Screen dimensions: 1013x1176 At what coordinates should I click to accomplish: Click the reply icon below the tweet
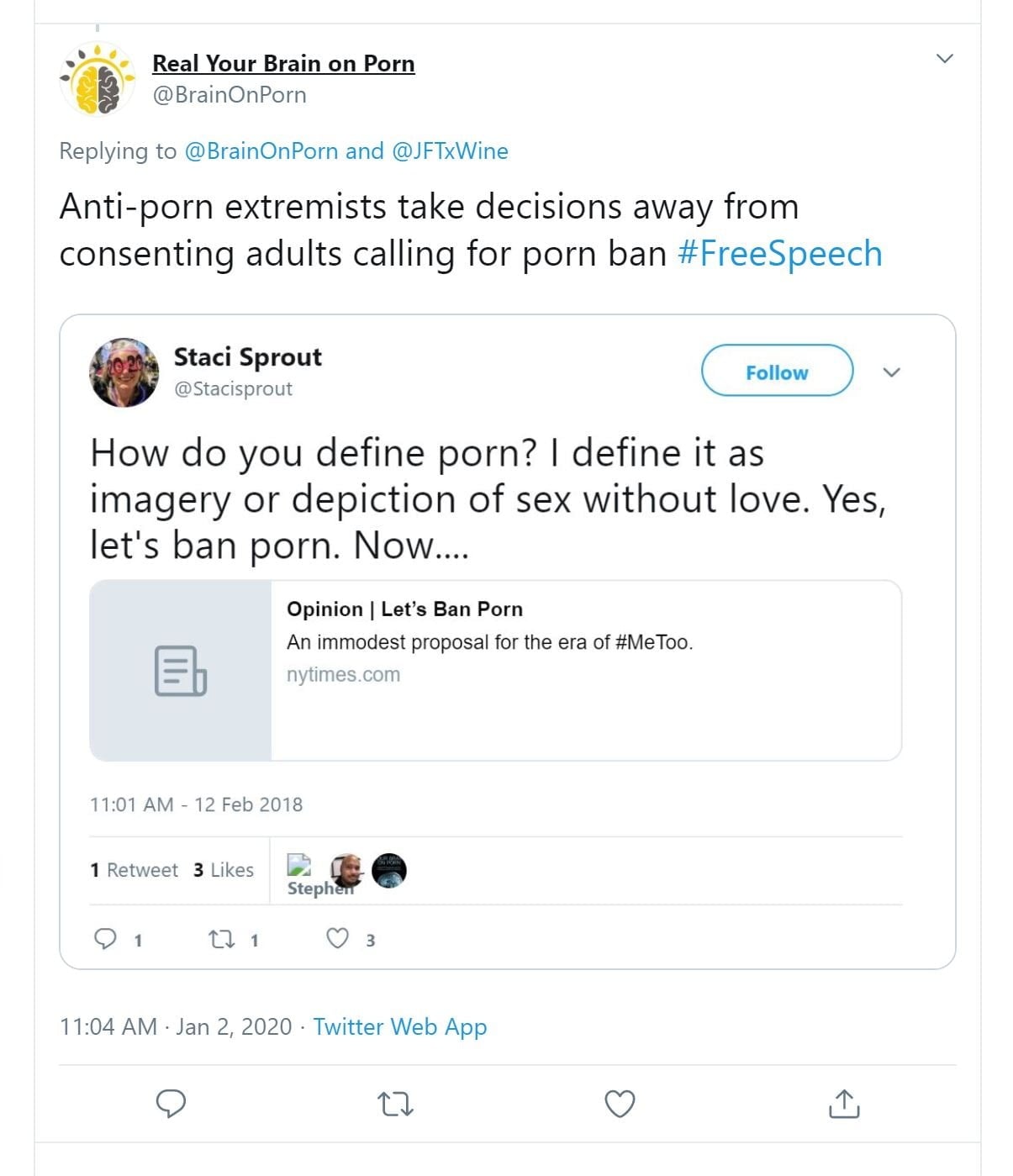pos(171,1103)
